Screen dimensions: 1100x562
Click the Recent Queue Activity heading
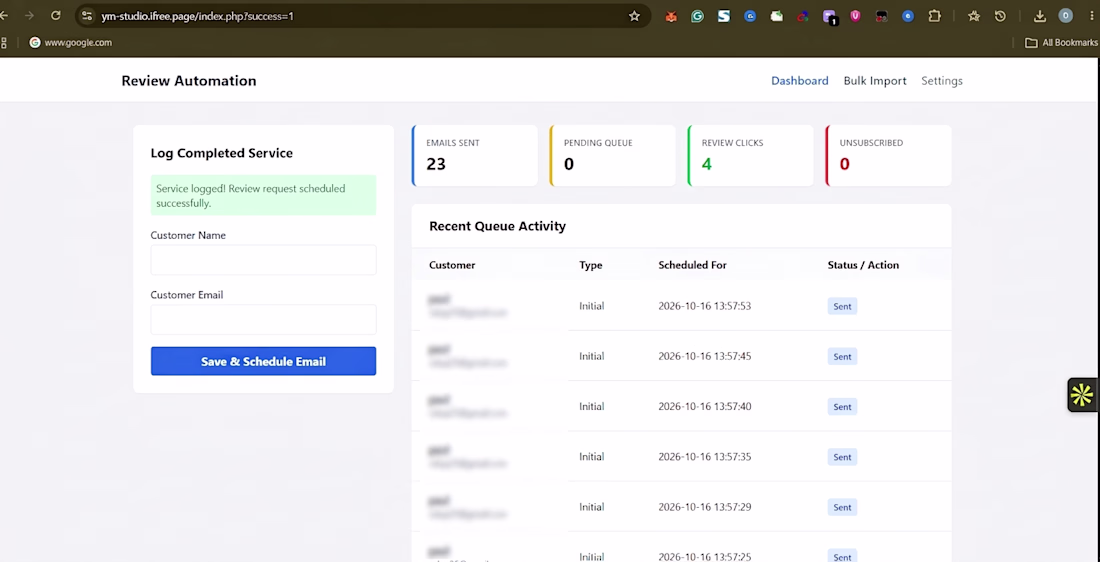497,226
